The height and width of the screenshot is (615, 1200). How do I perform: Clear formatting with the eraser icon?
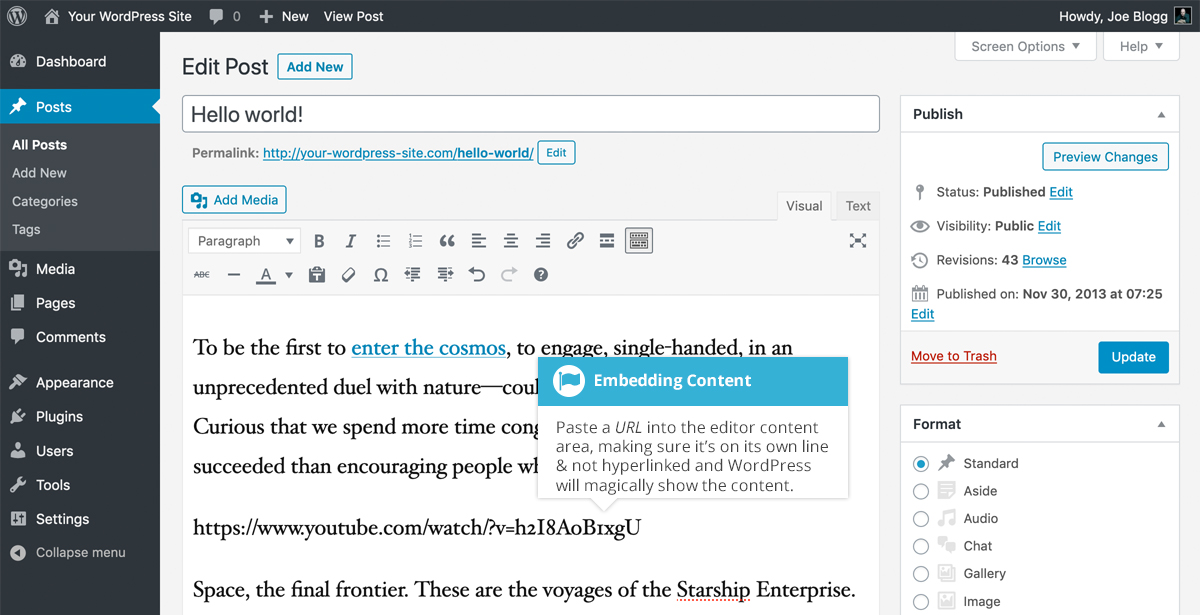[349, 275]
